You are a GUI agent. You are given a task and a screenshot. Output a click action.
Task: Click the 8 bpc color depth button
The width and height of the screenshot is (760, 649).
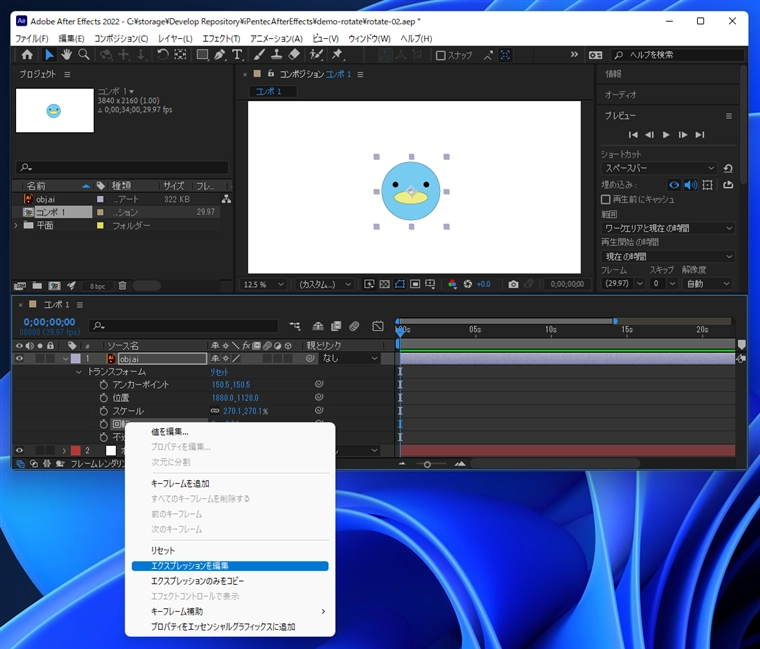(97, 286)
